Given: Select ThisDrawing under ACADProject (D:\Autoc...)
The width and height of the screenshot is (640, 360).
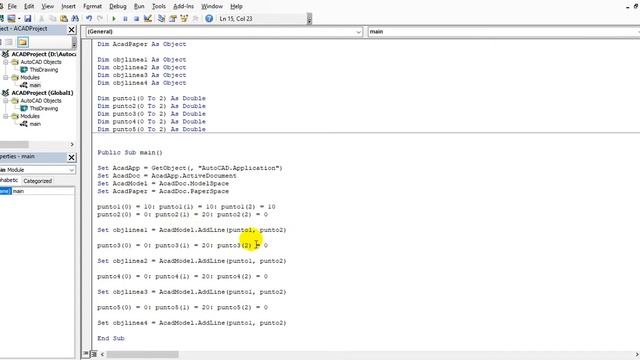Looking at the screenshot, I should point(44,70).
